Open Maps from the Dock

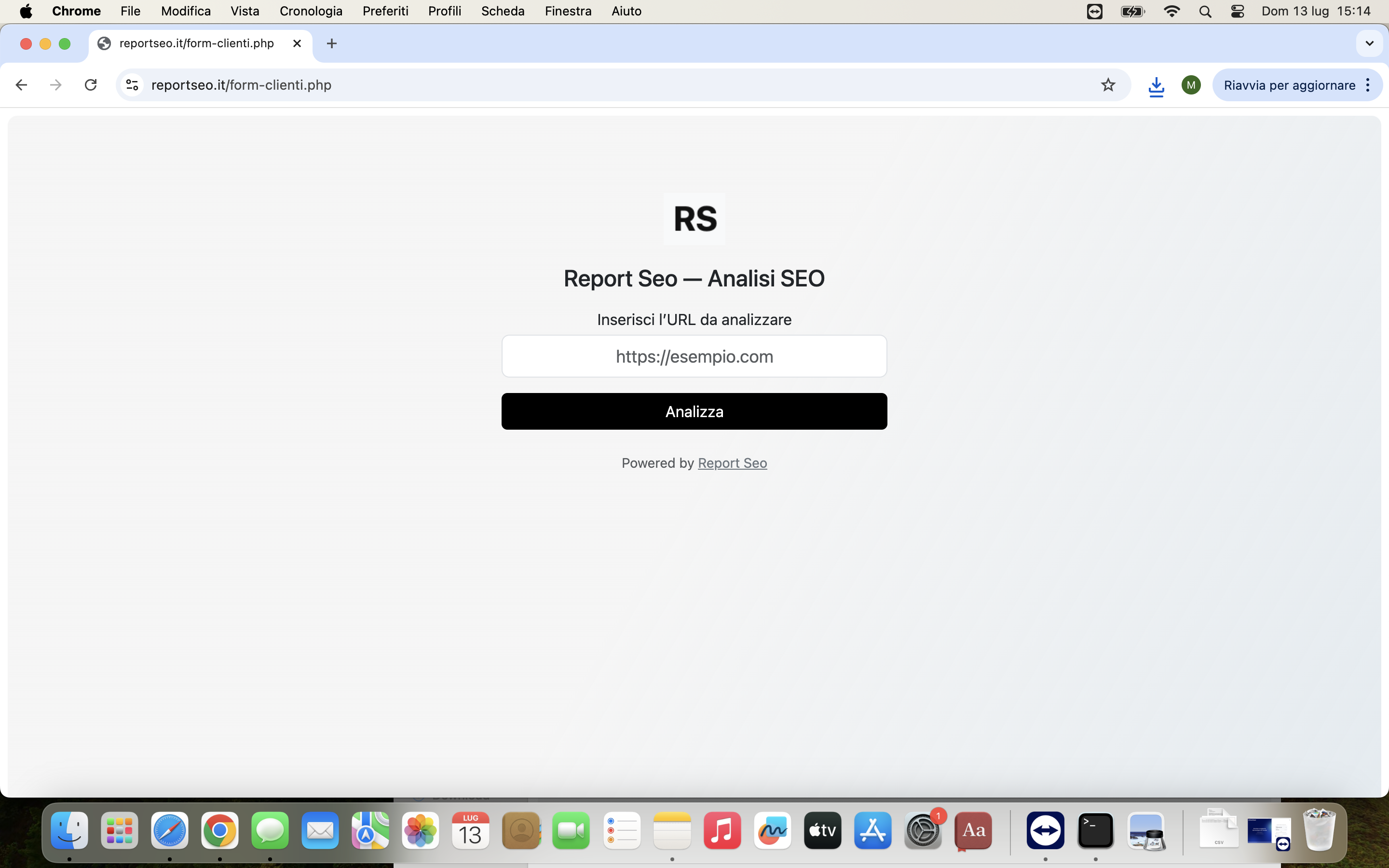[370, 830]
